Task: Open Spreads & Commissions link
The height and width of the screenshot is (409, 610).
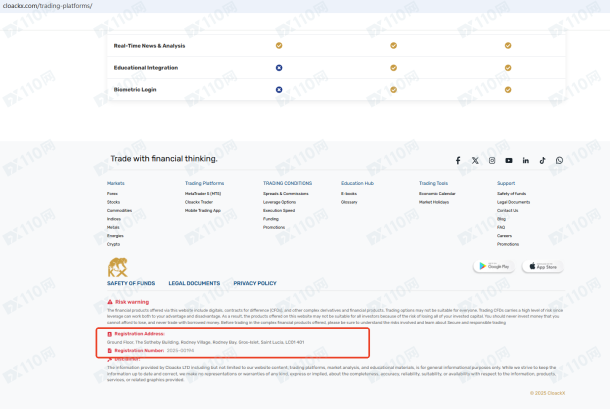Action: [286, 193]
